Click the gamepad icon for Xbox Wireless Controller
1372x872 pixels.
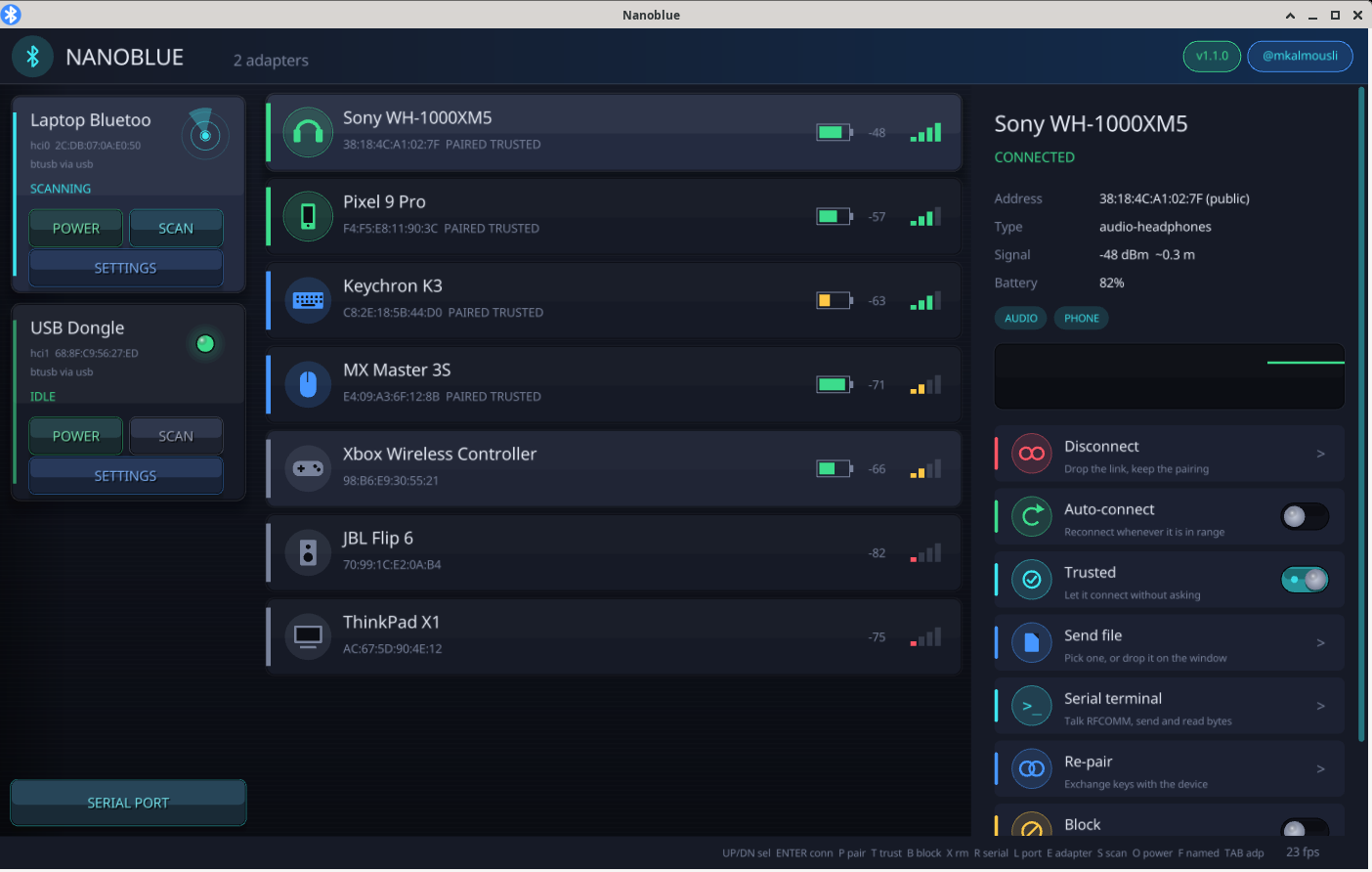[x=308, y=468]
